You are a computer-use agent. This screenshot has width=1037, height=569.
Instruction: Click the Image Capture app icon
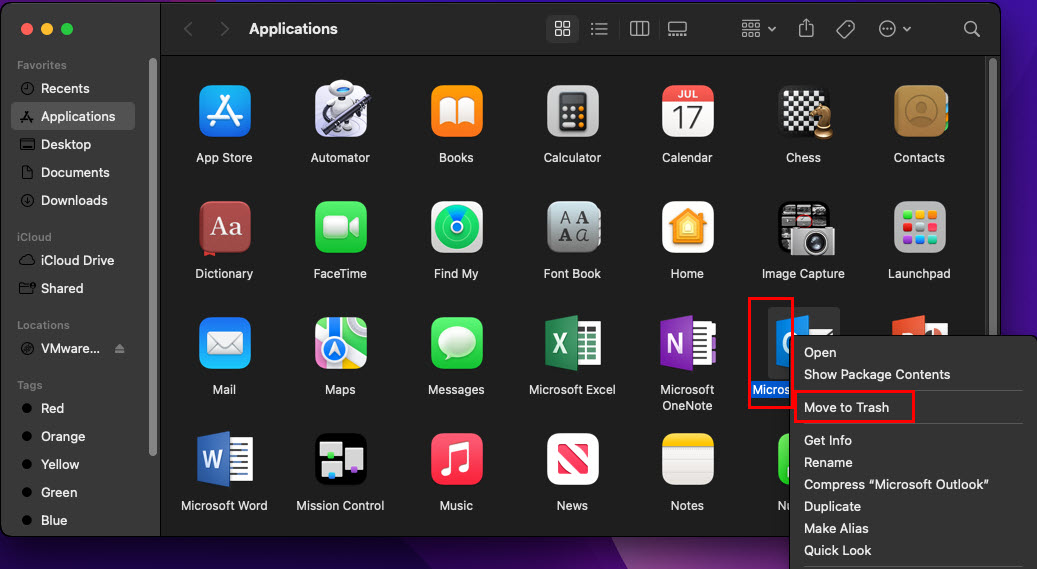805,229
